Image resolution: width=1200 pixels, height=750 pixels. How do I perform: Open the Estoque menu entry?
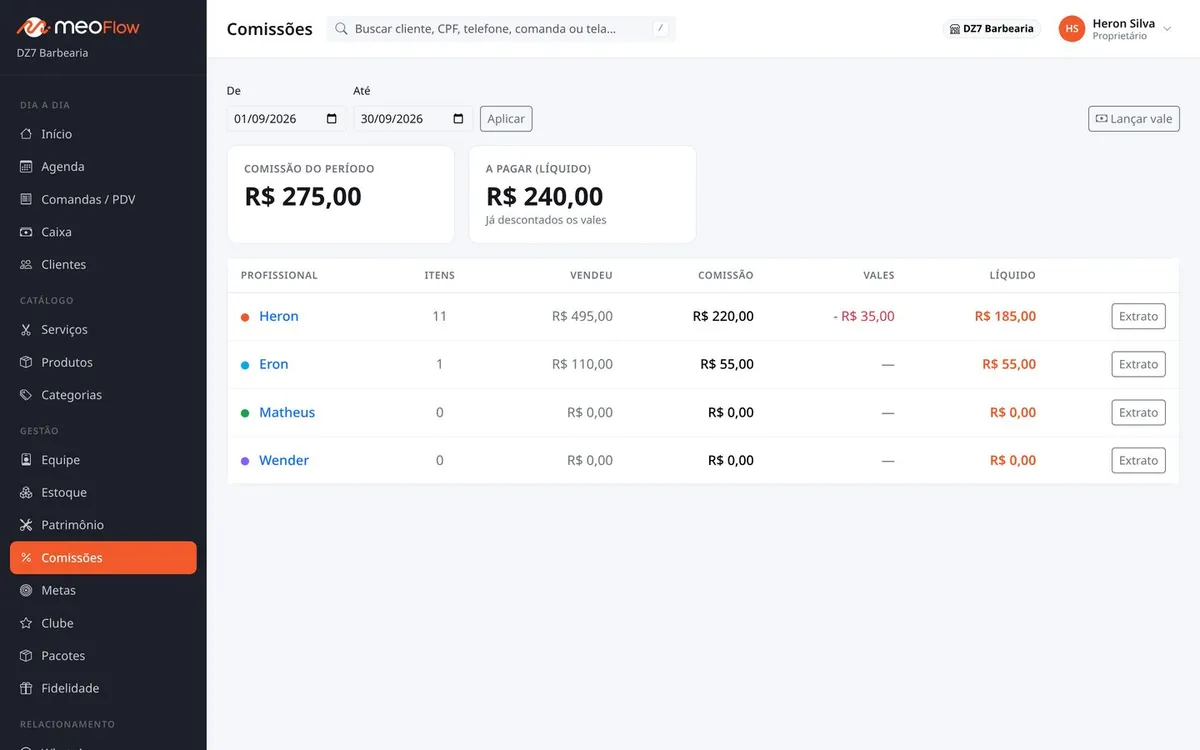pos(103,493)
